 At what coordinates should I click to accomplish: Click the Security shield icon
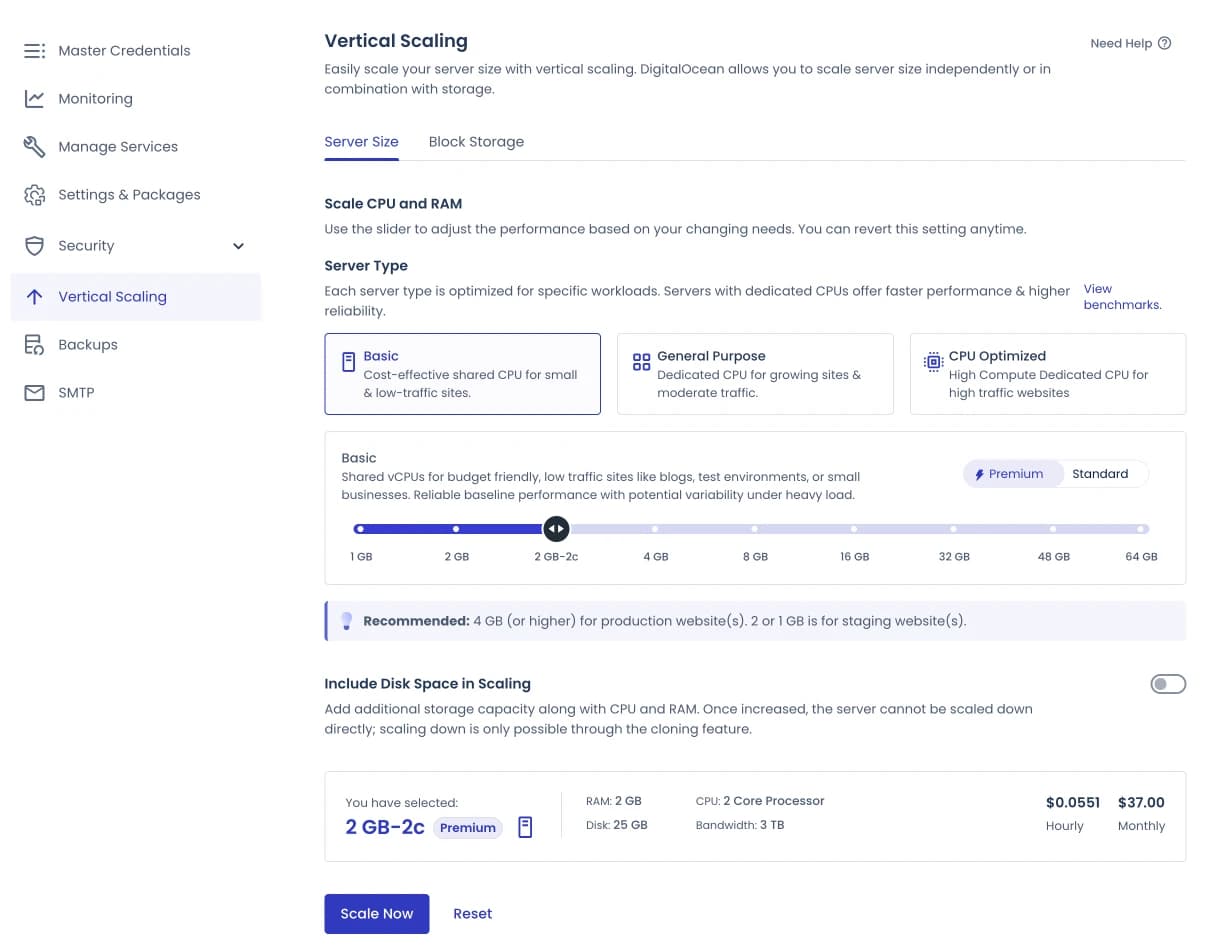point(34,245)
